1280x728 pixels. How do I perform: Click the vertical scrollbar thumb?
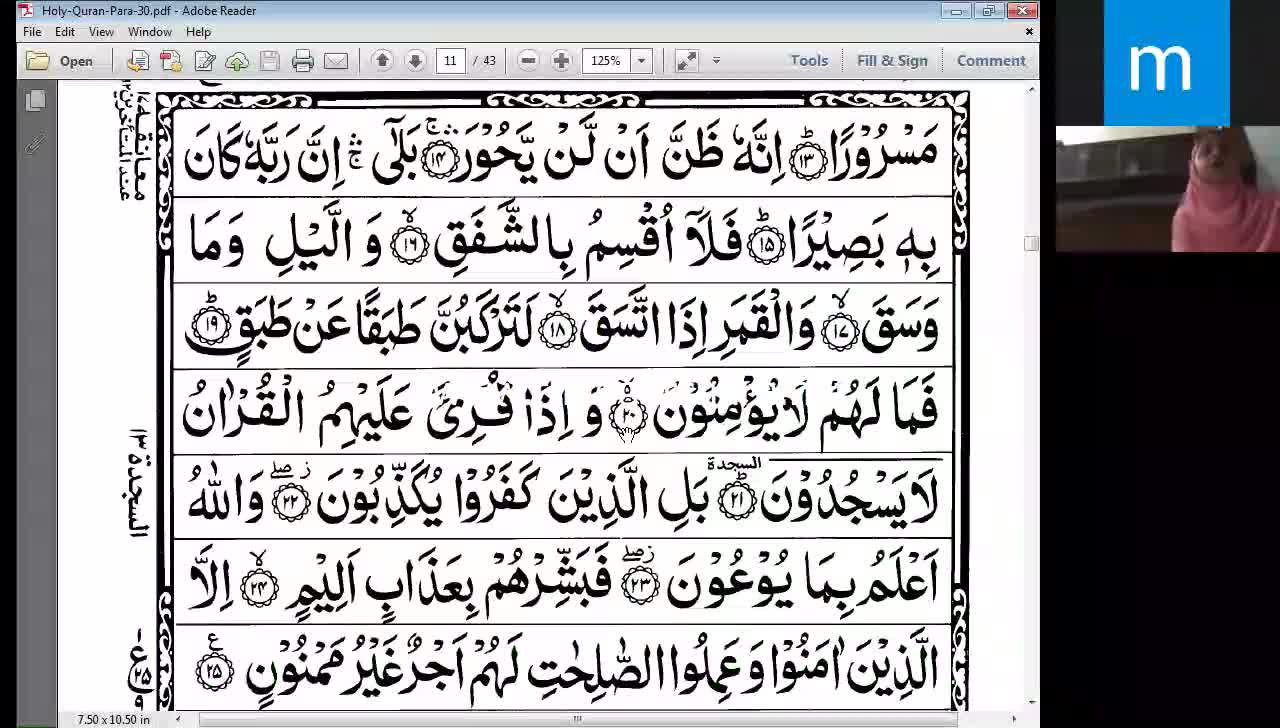[1031, 243]
